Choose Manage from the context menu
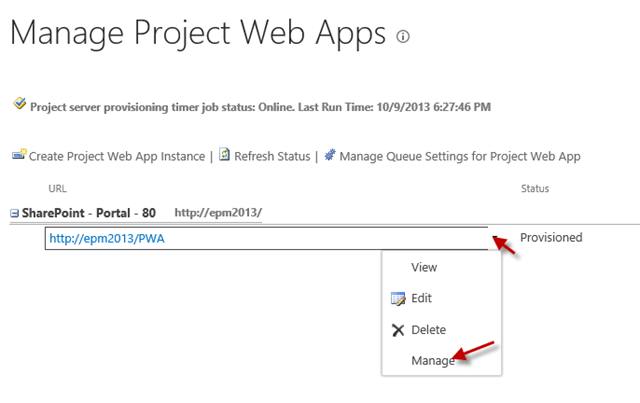The image size is (640, 403). coord(433,361)
